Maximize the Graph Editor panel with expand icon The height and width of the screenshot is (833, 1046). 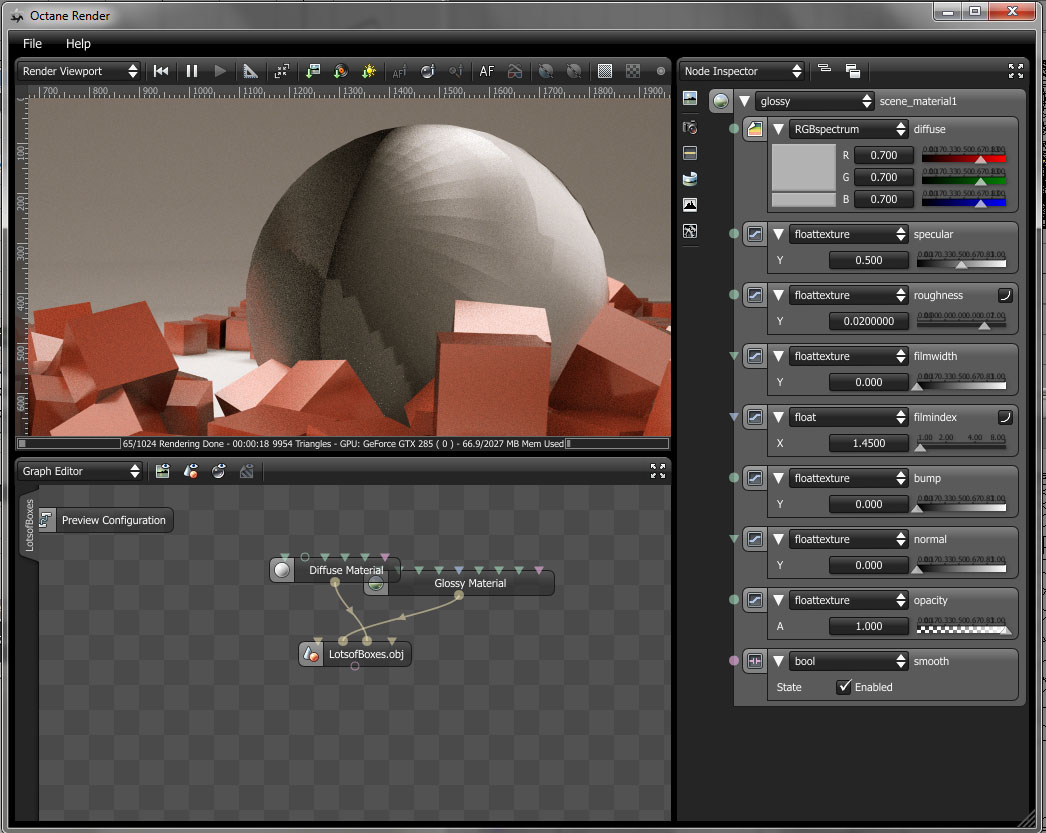[657, 471]
